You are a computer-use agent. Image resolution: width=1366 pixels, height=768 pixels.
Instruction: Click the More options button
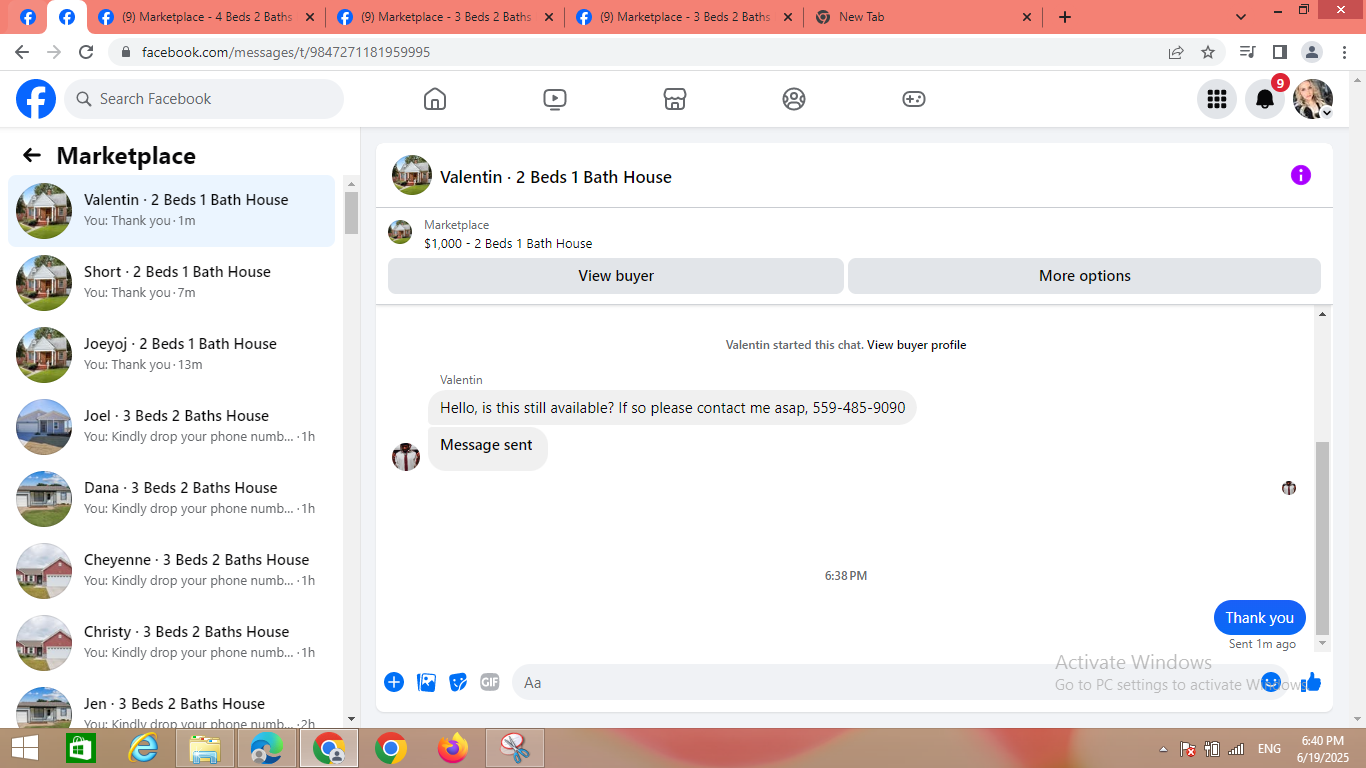1084,276
